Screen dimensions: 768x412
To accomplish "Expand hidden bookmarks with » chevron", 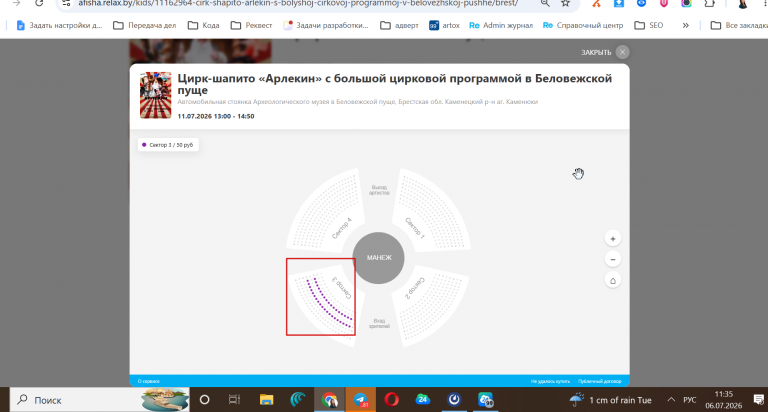I will [685, 25].
